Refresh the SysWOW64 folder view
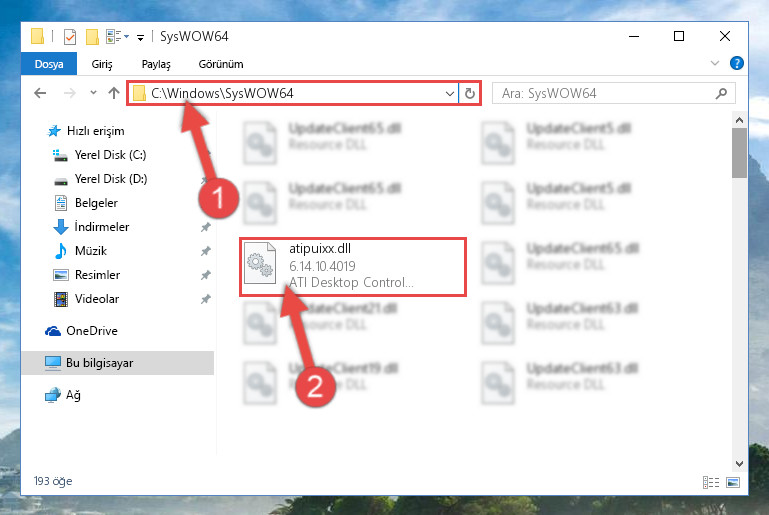The height and width of the screenshot is (515, 769). [x=470, y=93]
